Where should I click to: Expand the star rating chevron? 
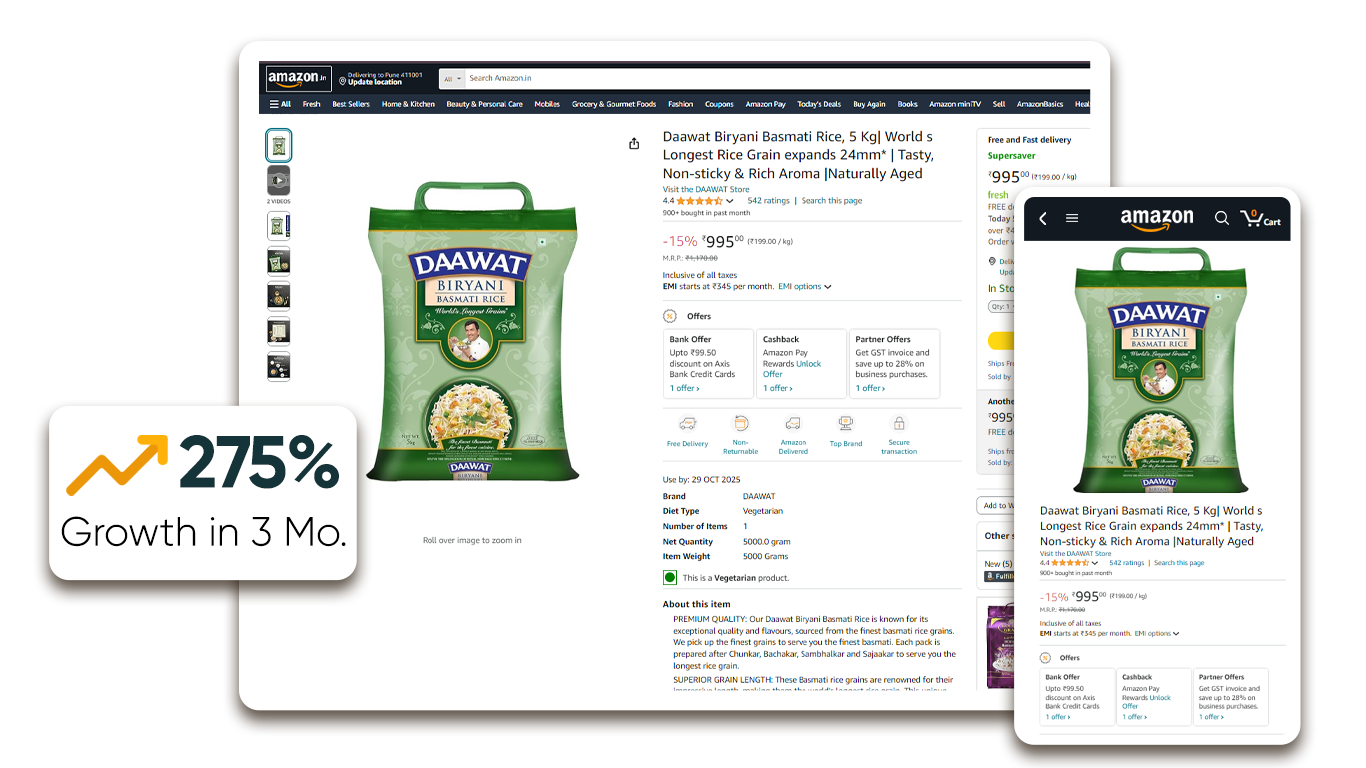tap(730, 201)
